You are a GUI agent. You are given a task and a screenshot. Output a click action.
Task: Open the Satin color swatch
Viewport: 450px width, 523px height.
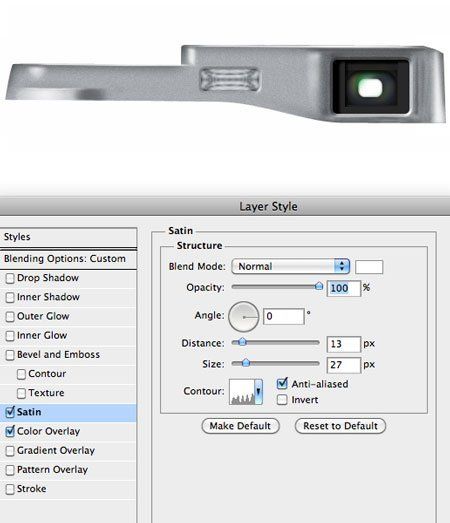[369, 267]
